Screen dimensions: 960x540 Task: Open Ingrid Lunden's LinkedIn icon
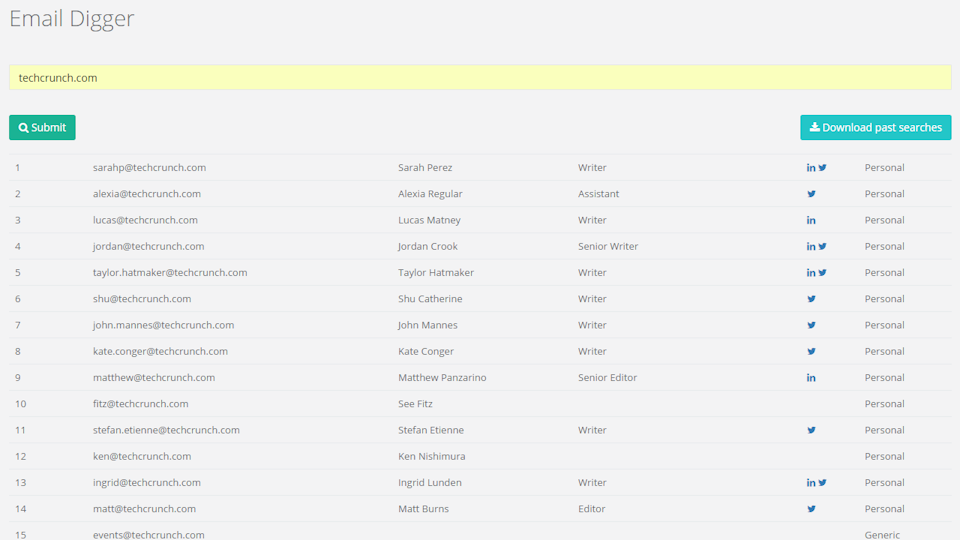coord(811,483)
